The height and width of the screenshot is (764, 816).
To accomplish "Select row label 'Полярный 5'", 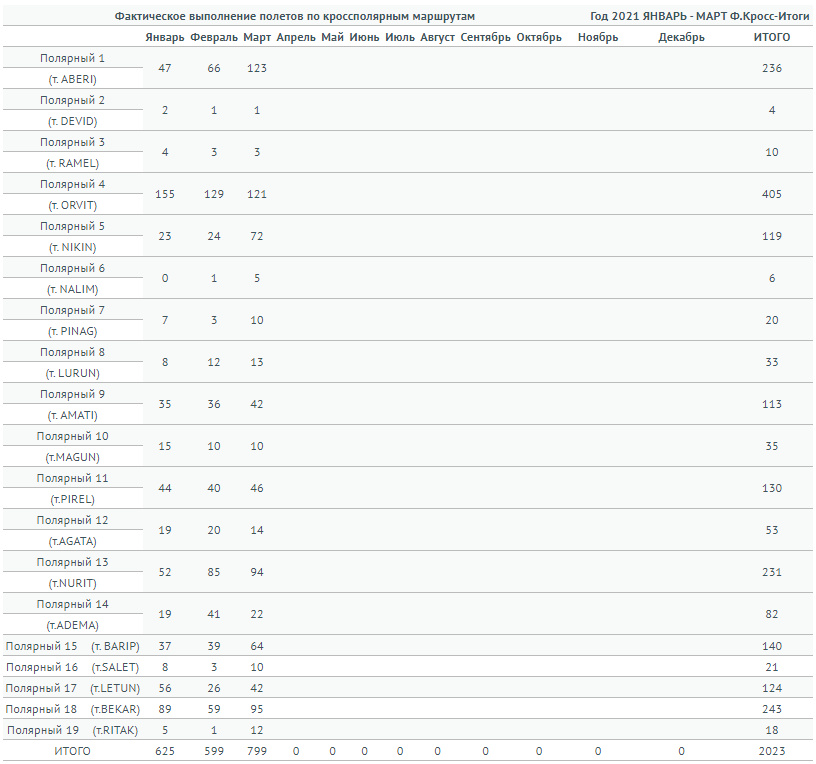I will 72,226.
